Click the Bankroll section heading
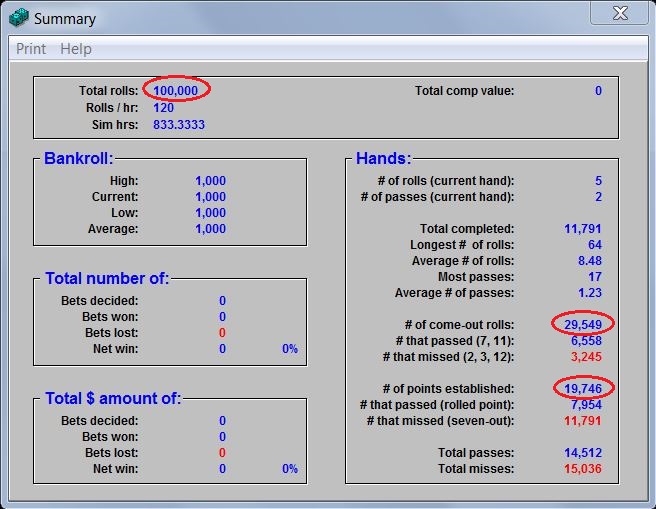 79,159
